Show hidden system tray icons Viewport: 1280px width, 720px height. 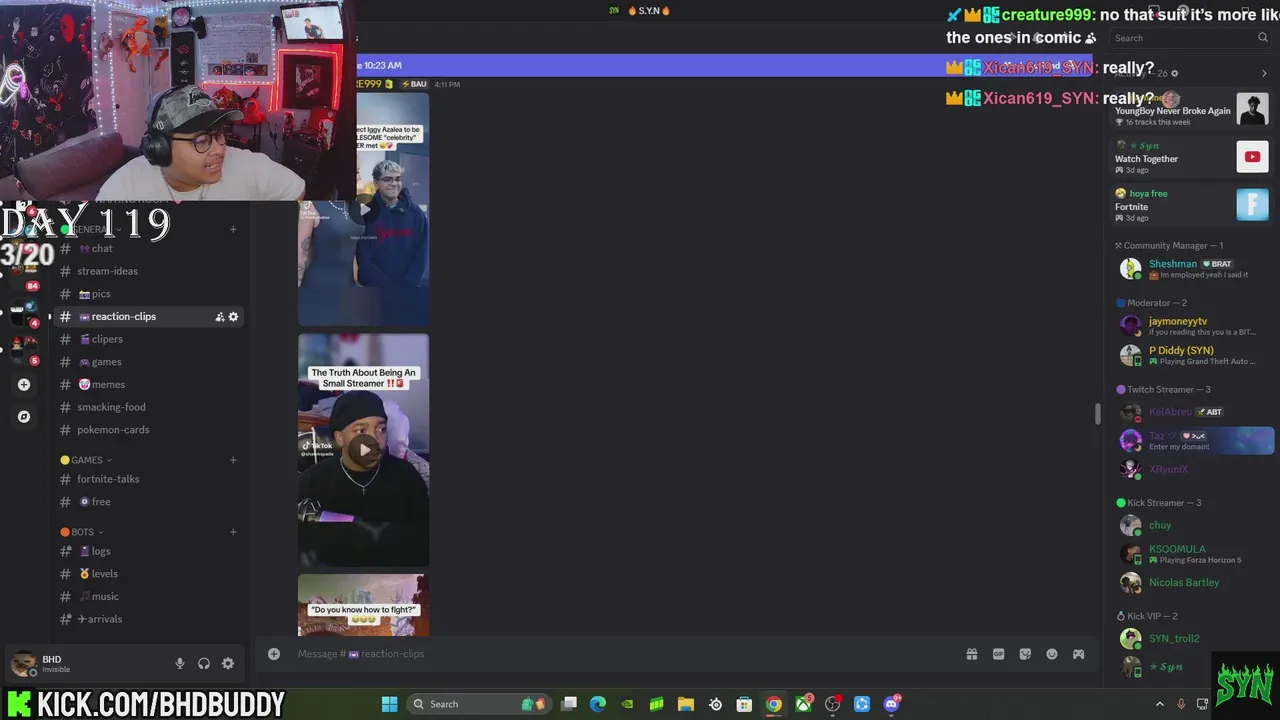1160,704
